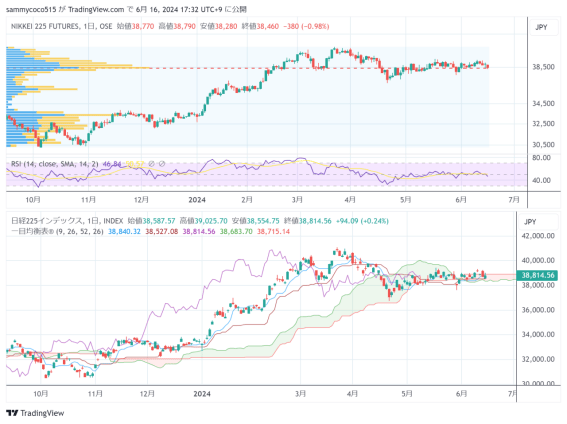Viewport: 567px width, 424px height.
Task: Click the green 38,814.56 current price label
Action: [x=537, y=275]
